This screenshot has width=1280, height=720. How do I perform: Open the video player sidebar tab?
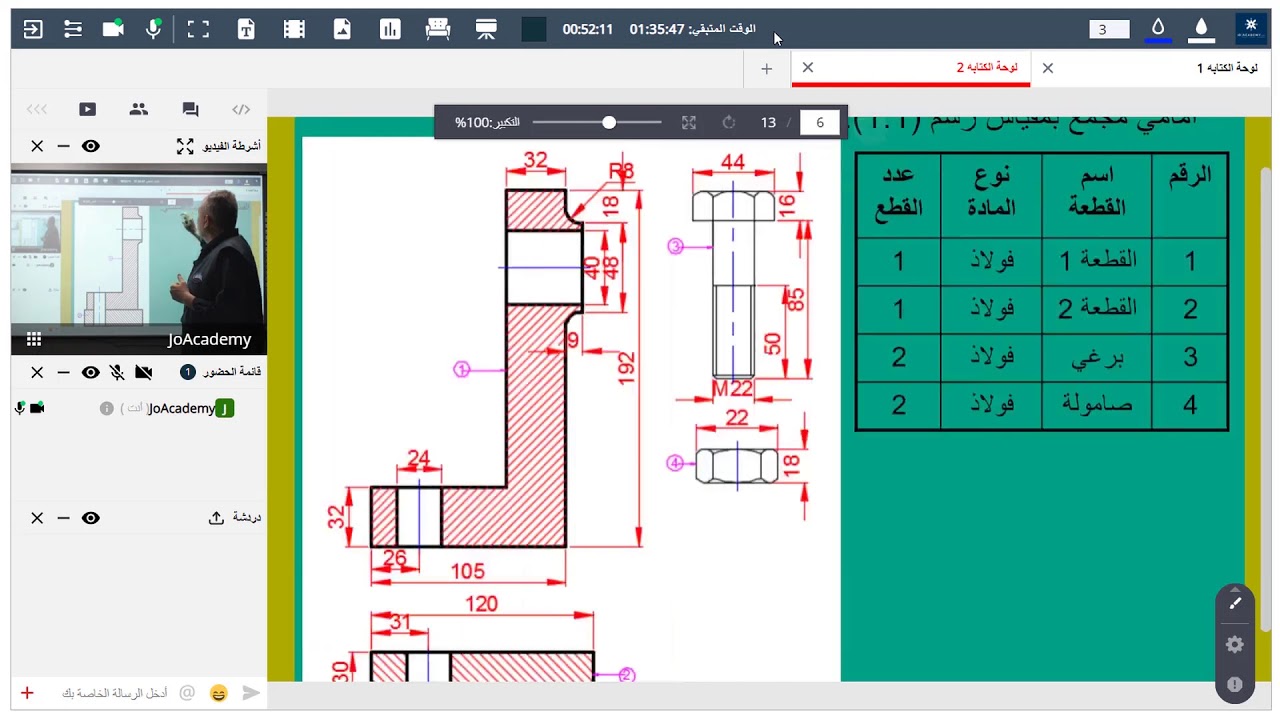88,109
